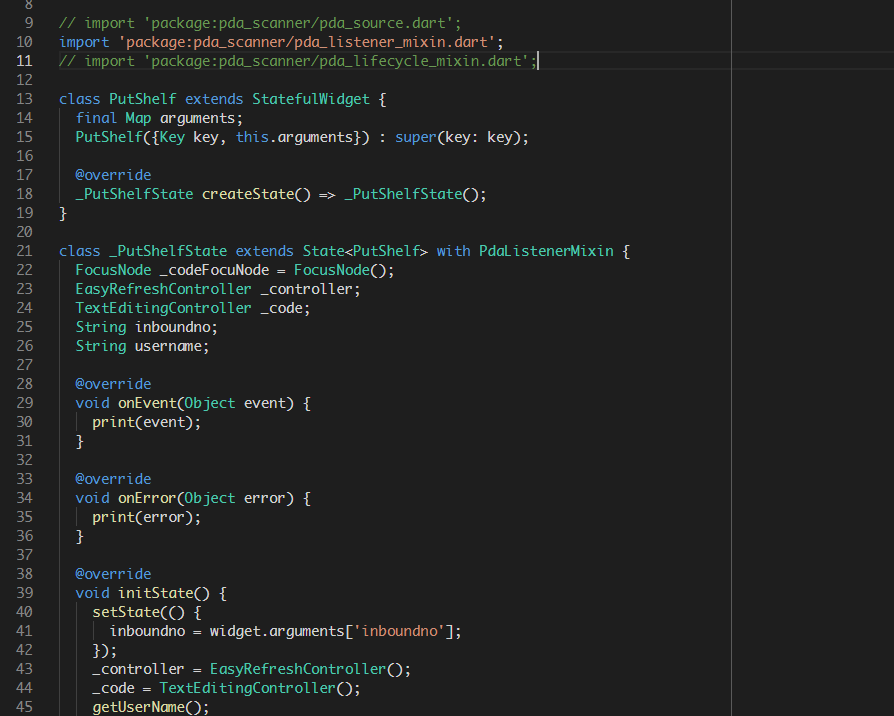Click the '@override' annotation above onError
894x716 pixels.
[x=113, y=479]
